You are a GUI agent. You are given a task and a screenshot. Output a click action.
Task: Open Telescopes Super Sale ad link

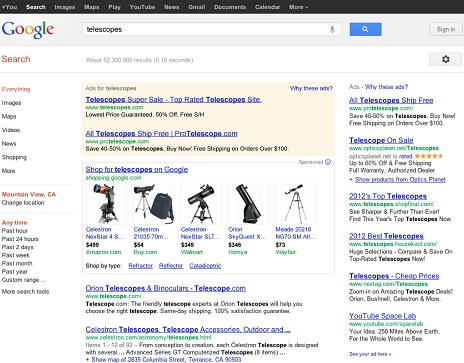click(x=173, y=99)
